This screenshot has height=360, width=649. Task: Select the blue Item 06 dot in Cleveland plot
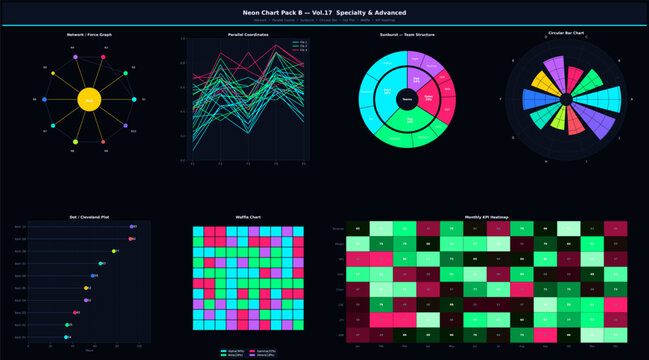coord(93,276)
